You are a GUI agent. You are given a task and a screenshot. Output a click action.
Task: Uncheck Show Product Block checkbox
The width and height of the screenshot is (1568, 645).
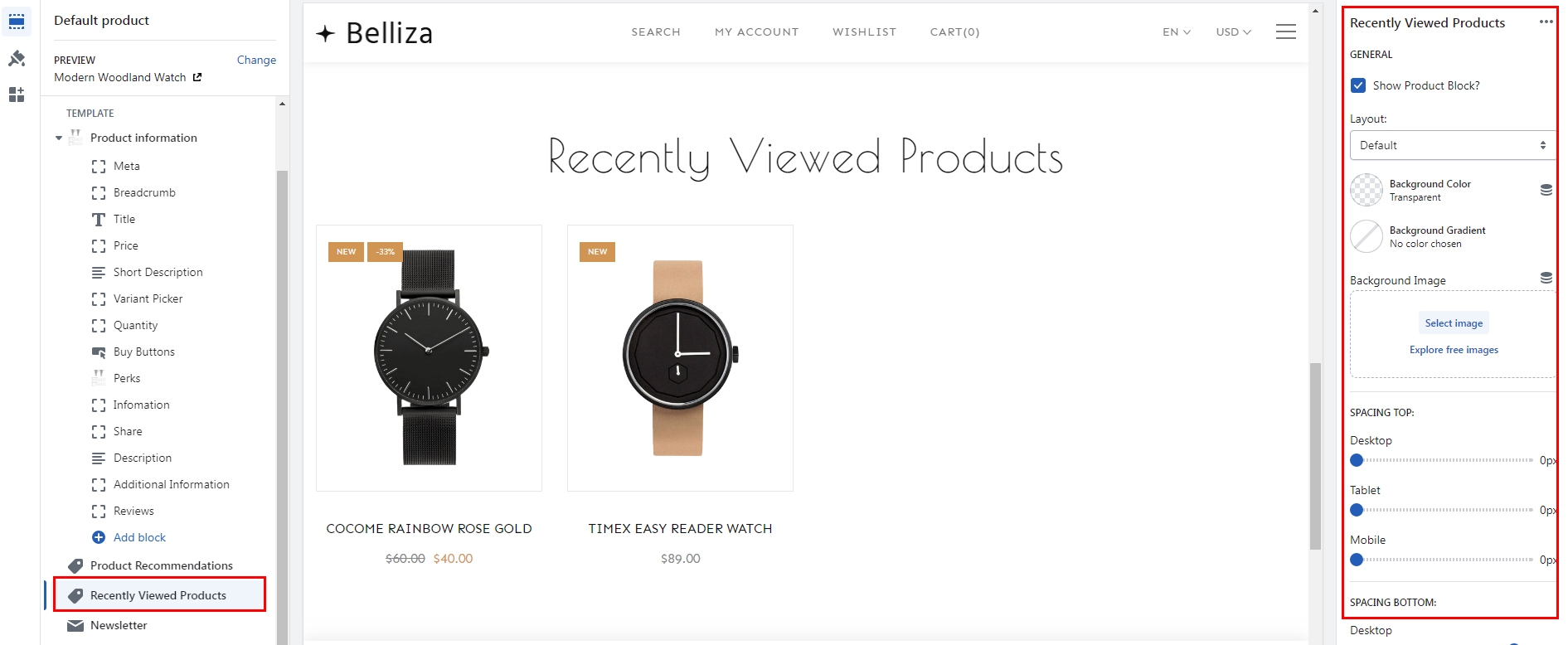1358,85
